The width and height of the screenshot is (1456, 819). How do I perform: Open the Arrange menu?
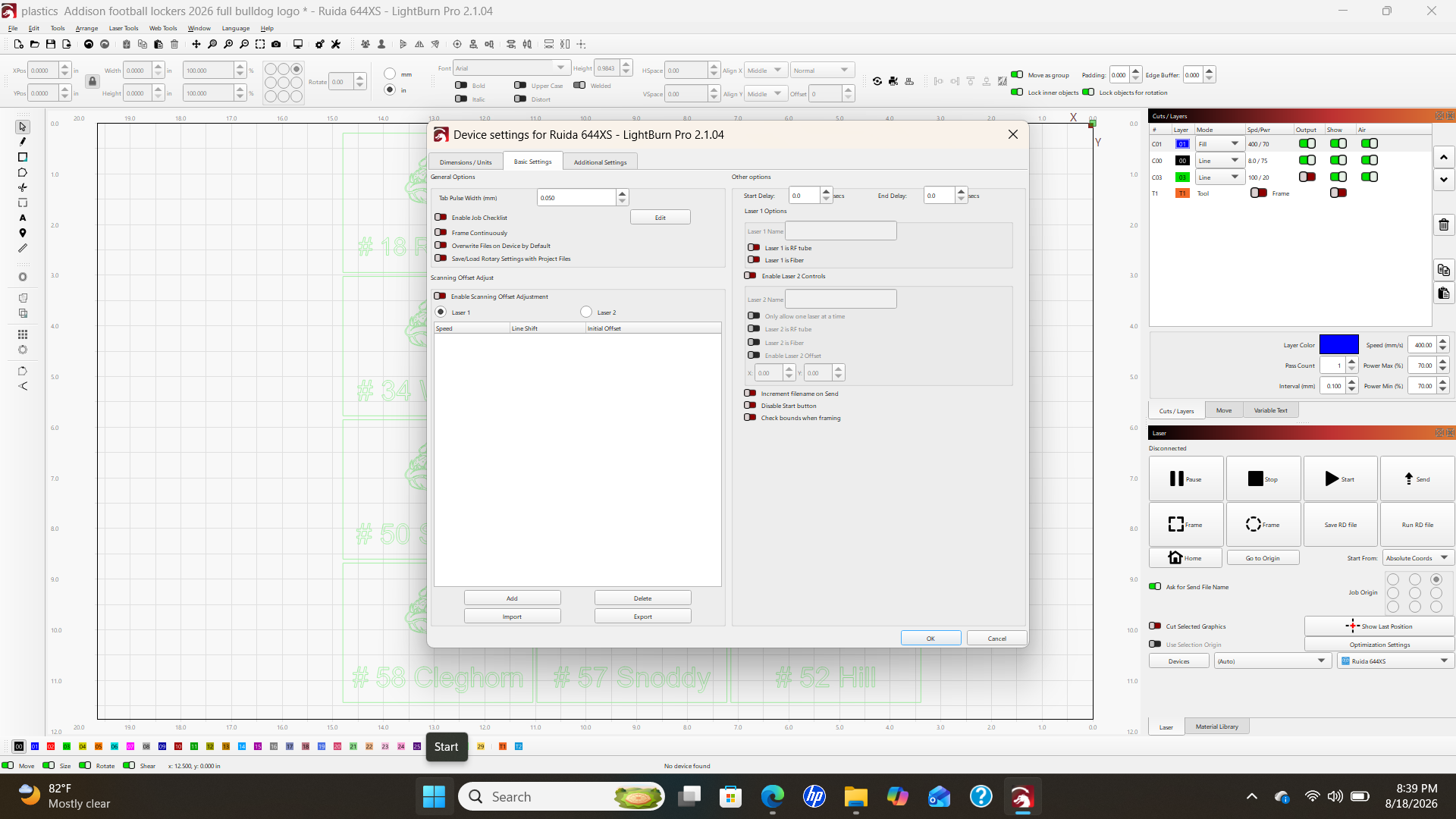coord(87,28)
